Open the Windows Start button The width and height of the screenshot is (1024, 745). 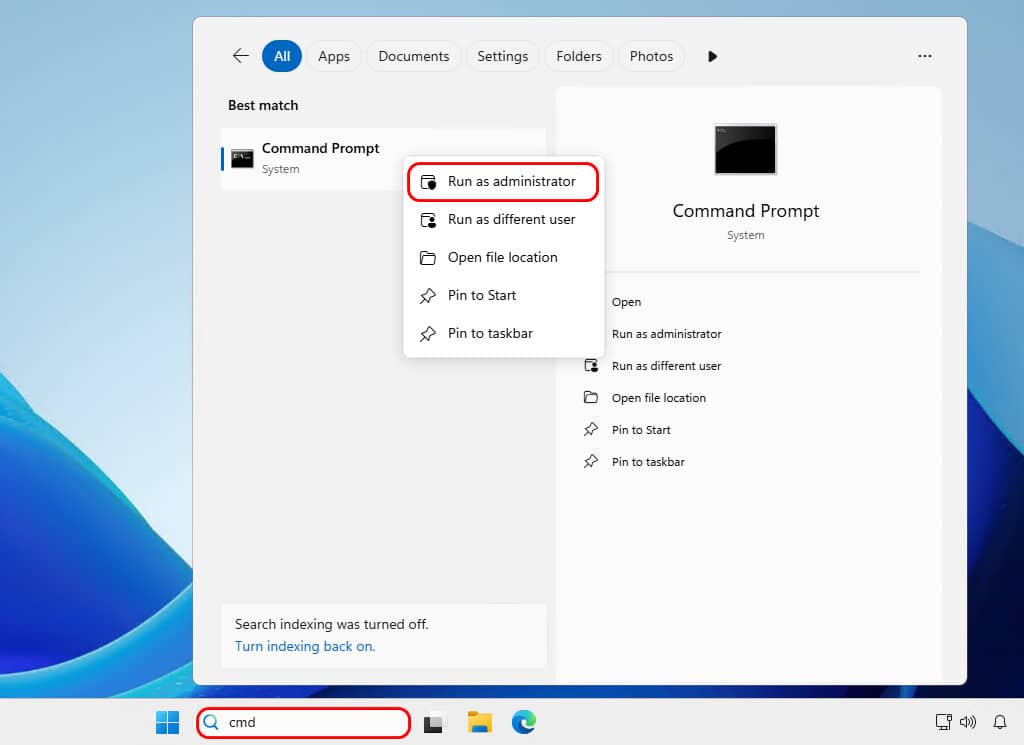[x=167, y=722]
